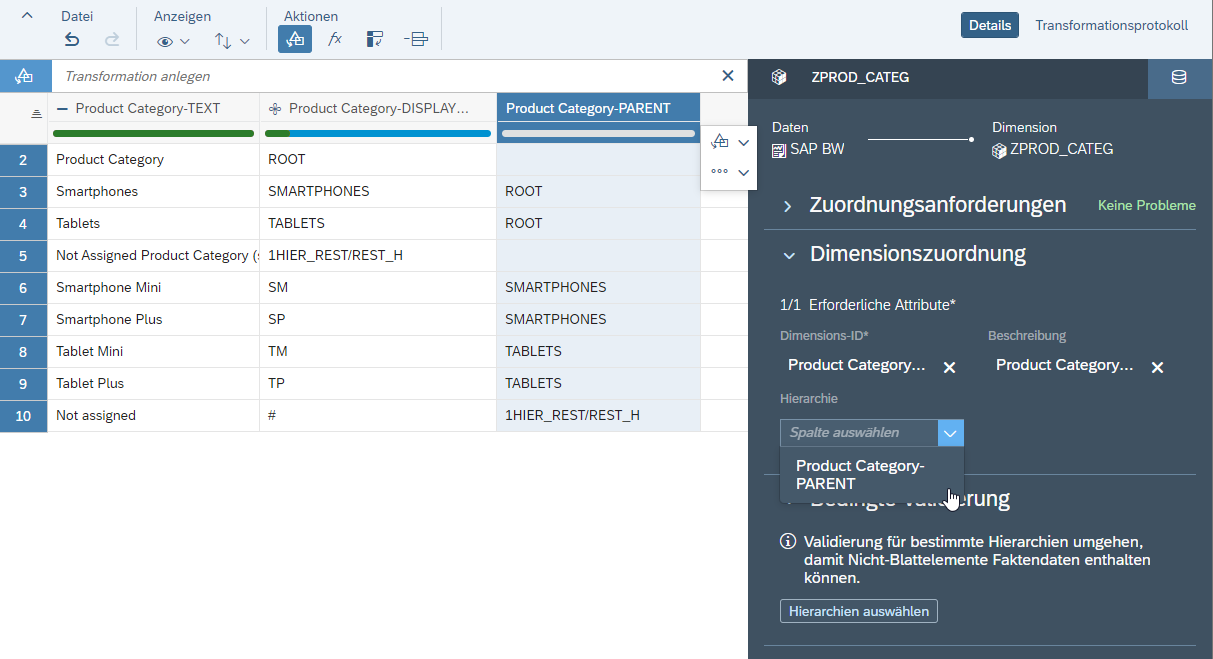
Task: Open the Transformationsprotokoll tab
Action: [1112, 25]
